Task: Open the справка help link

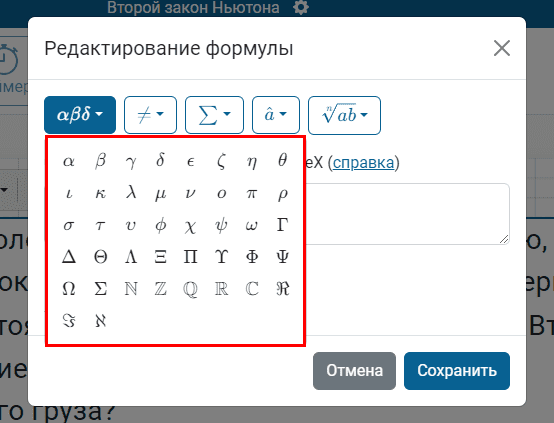Action: 364,163
